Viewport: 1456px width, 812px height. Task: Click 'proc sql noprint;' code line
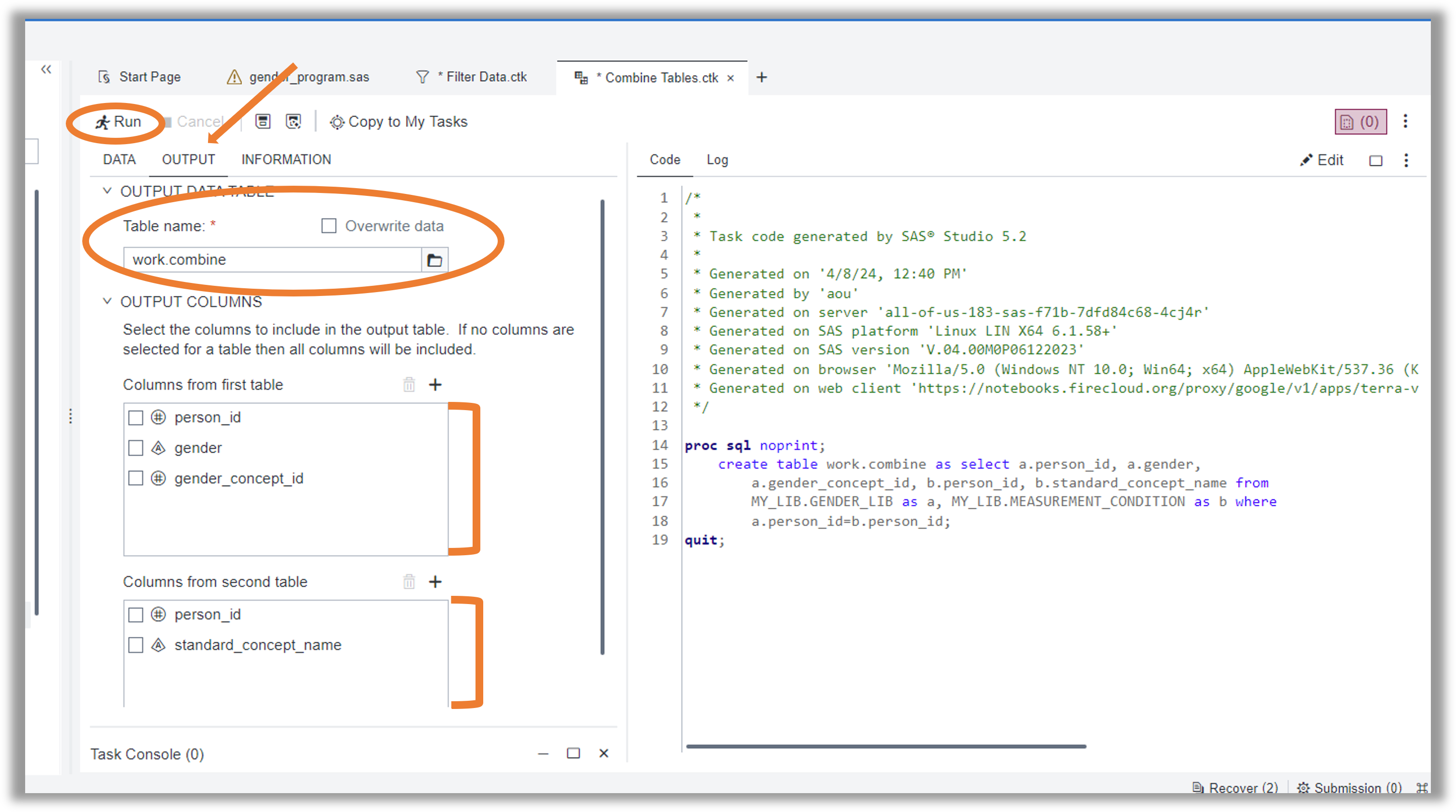[755, 445]
